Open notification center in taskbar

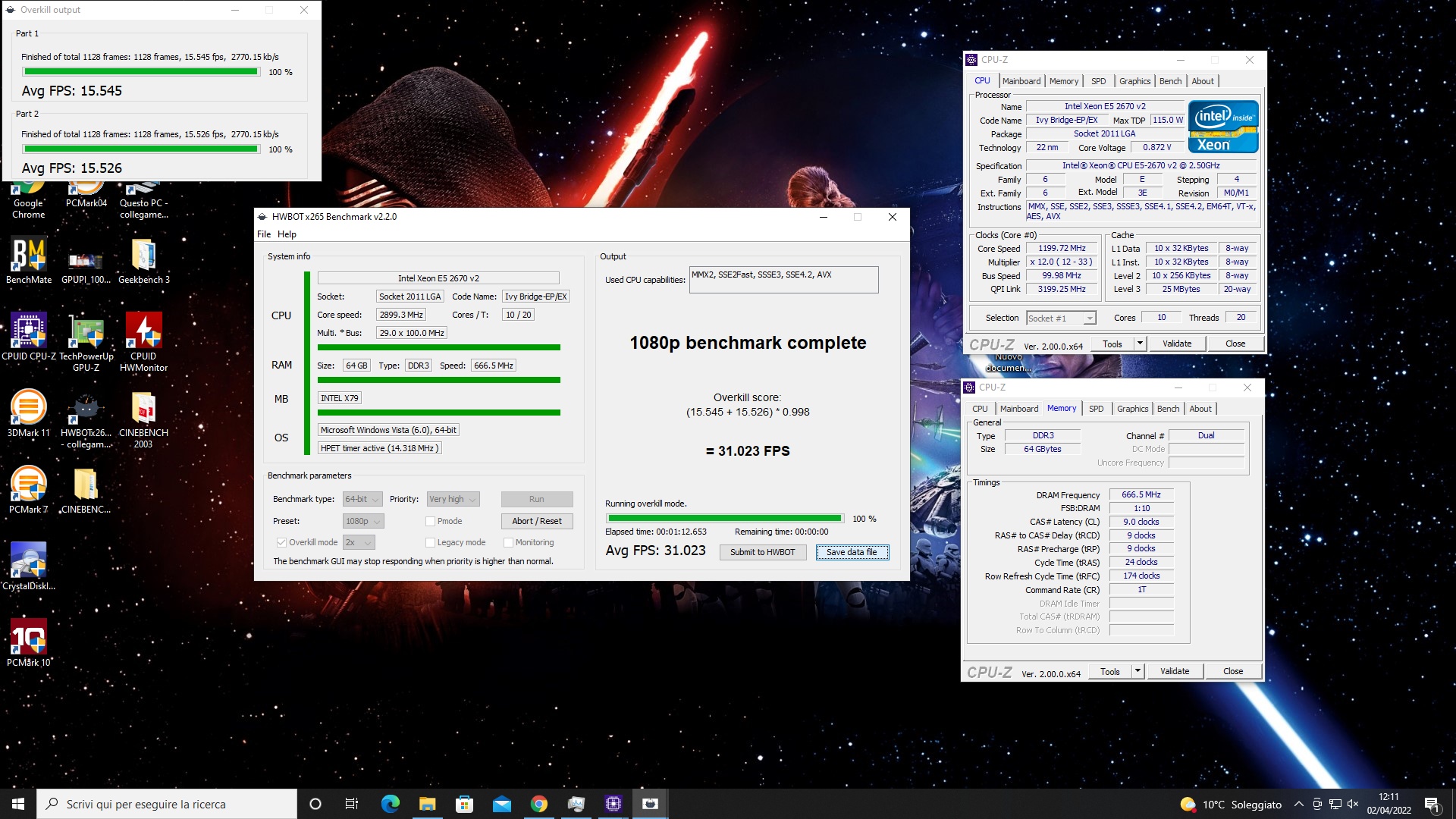(1432, 804)
